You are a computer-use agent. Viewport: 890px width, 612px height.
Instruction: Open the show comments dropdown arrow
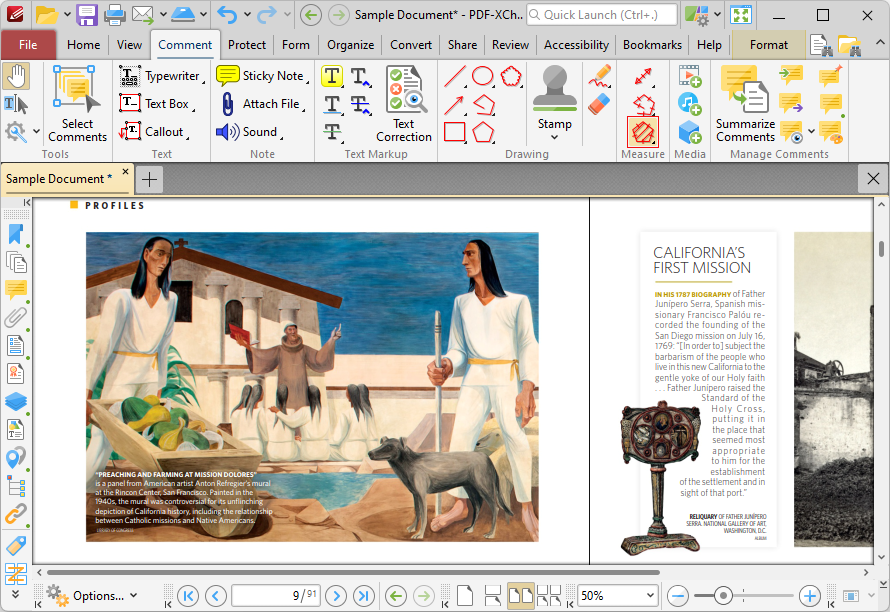click(x=811, y=132)
